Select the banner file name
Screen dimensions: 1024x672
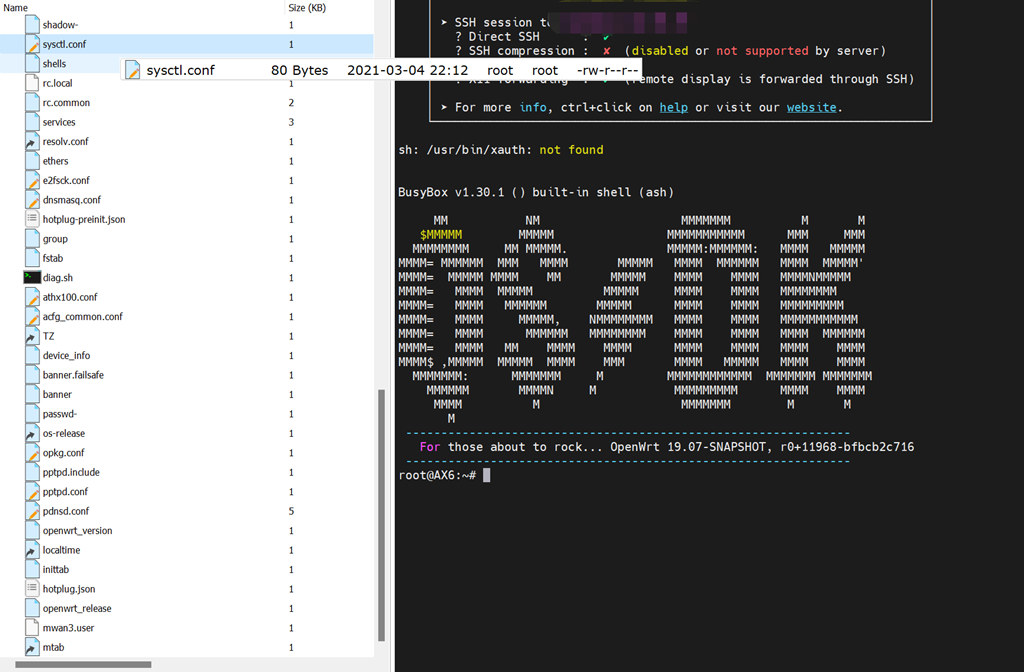[57, 394]
